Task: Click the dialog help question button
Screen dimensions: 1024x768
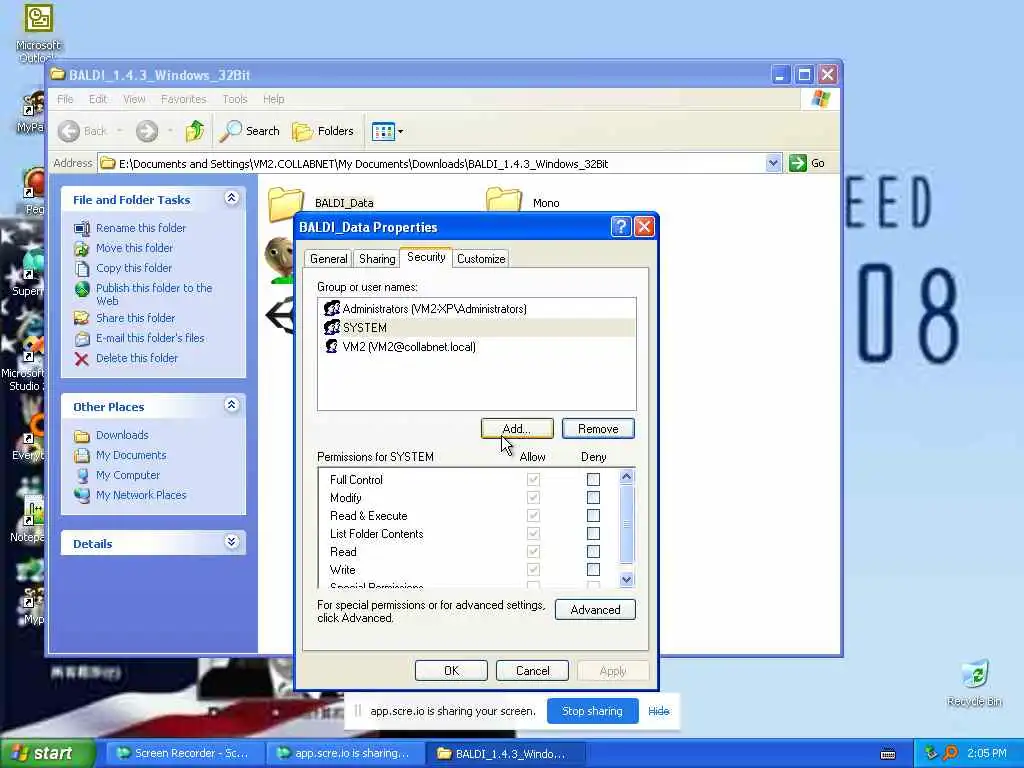Action: pyautogui.click(x=620, y=227)
